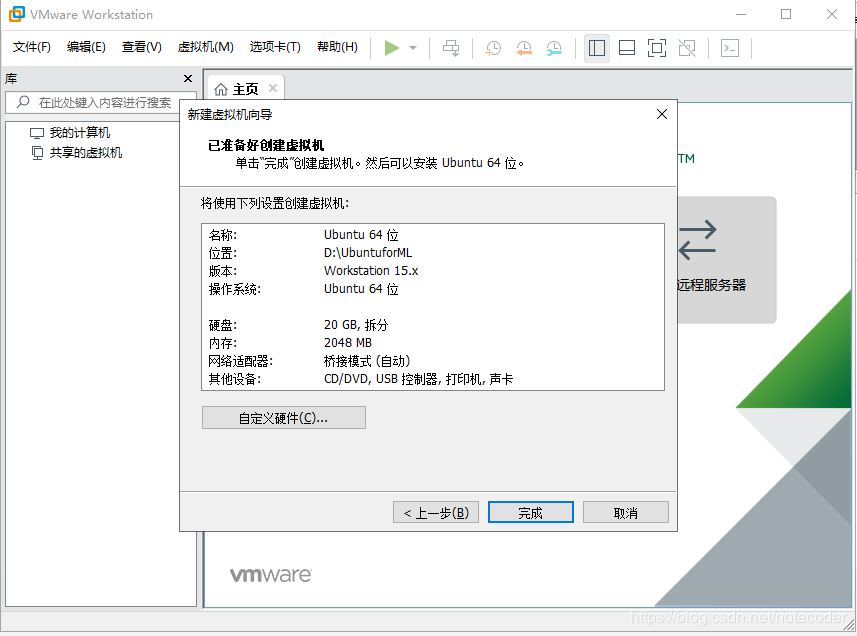Image resolution: width=857 pixels, height=636 pixels.
Task: Click the VMware Workstation logo icon
Action: [x=17, y=14]
